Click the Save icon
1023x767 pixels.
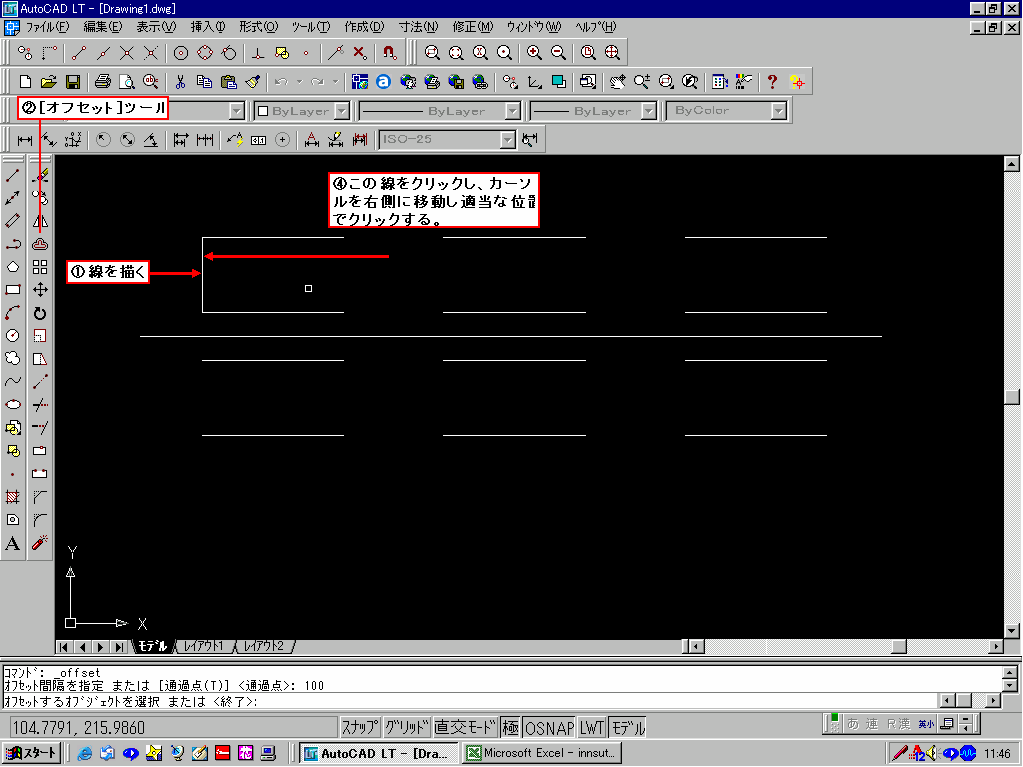pos(72,82)
